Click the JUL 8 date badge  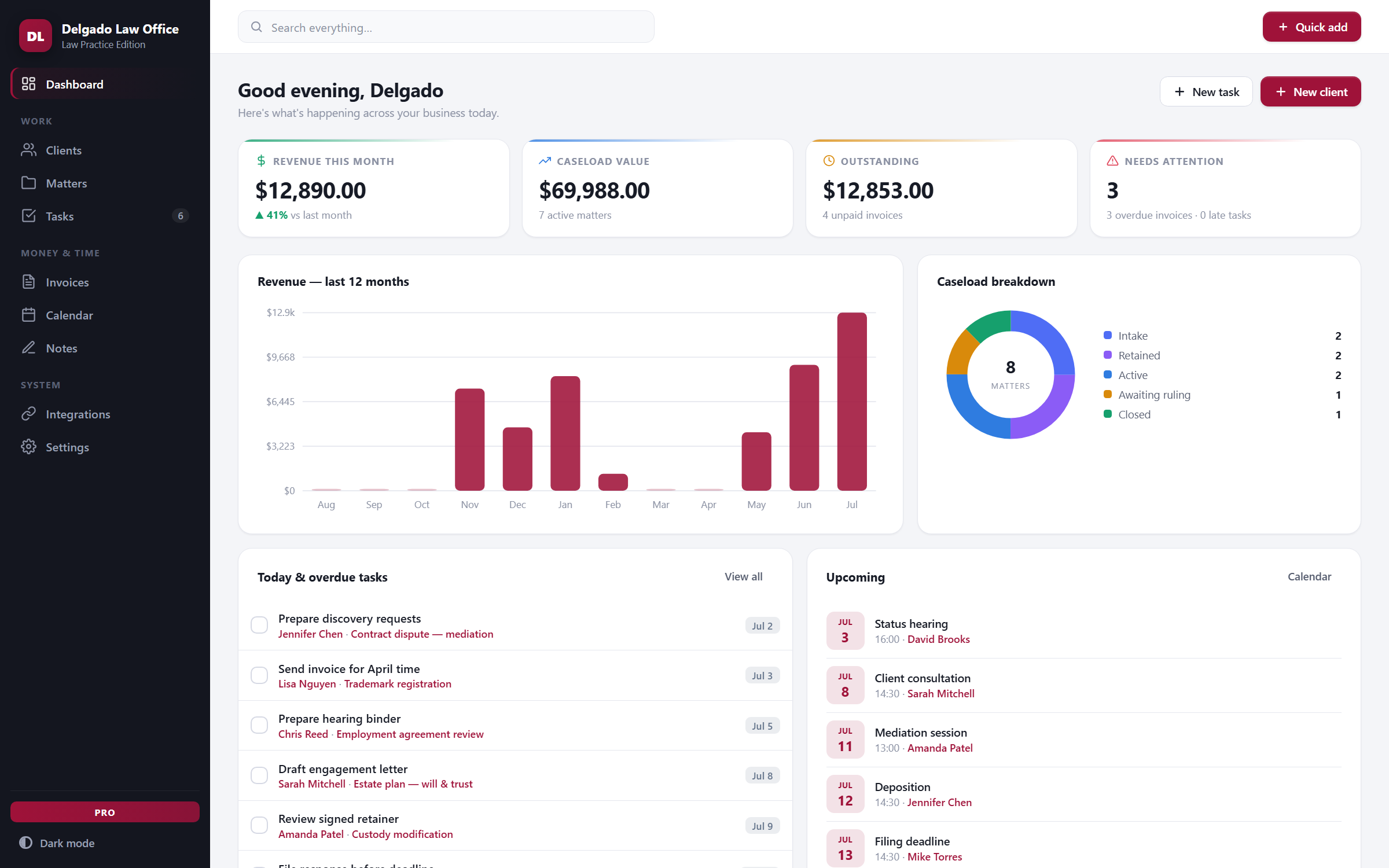click(845, 685)
